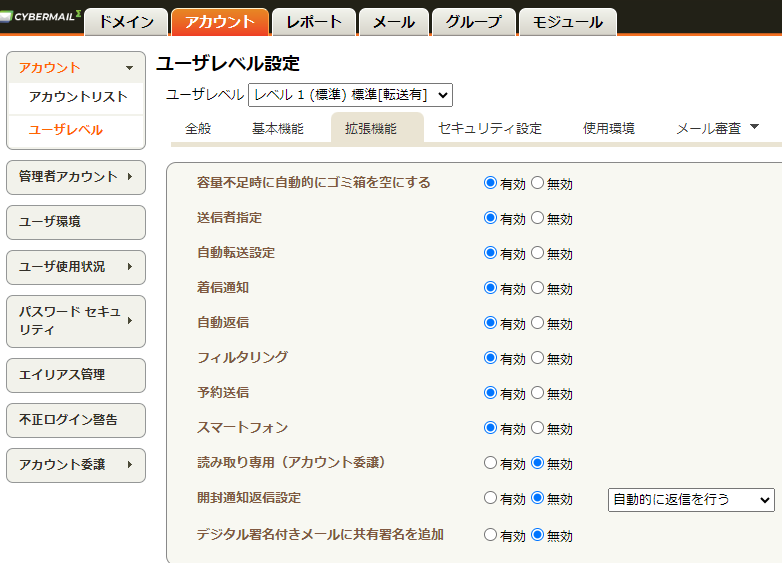Enable スマートフォン
This screenshot has height=563, width=782.
[x=490, y=428]
